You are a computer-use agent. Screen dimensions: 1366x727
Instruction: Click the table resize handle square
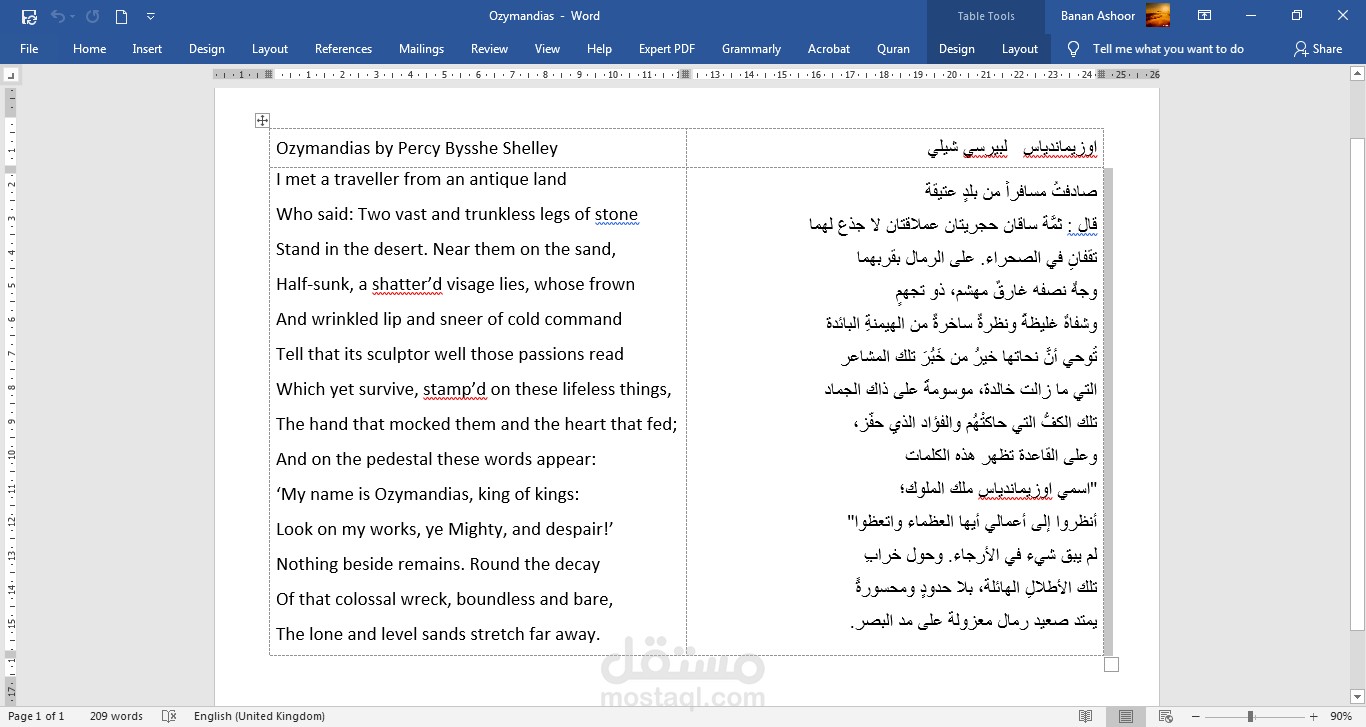click(x=1111, y=664)
